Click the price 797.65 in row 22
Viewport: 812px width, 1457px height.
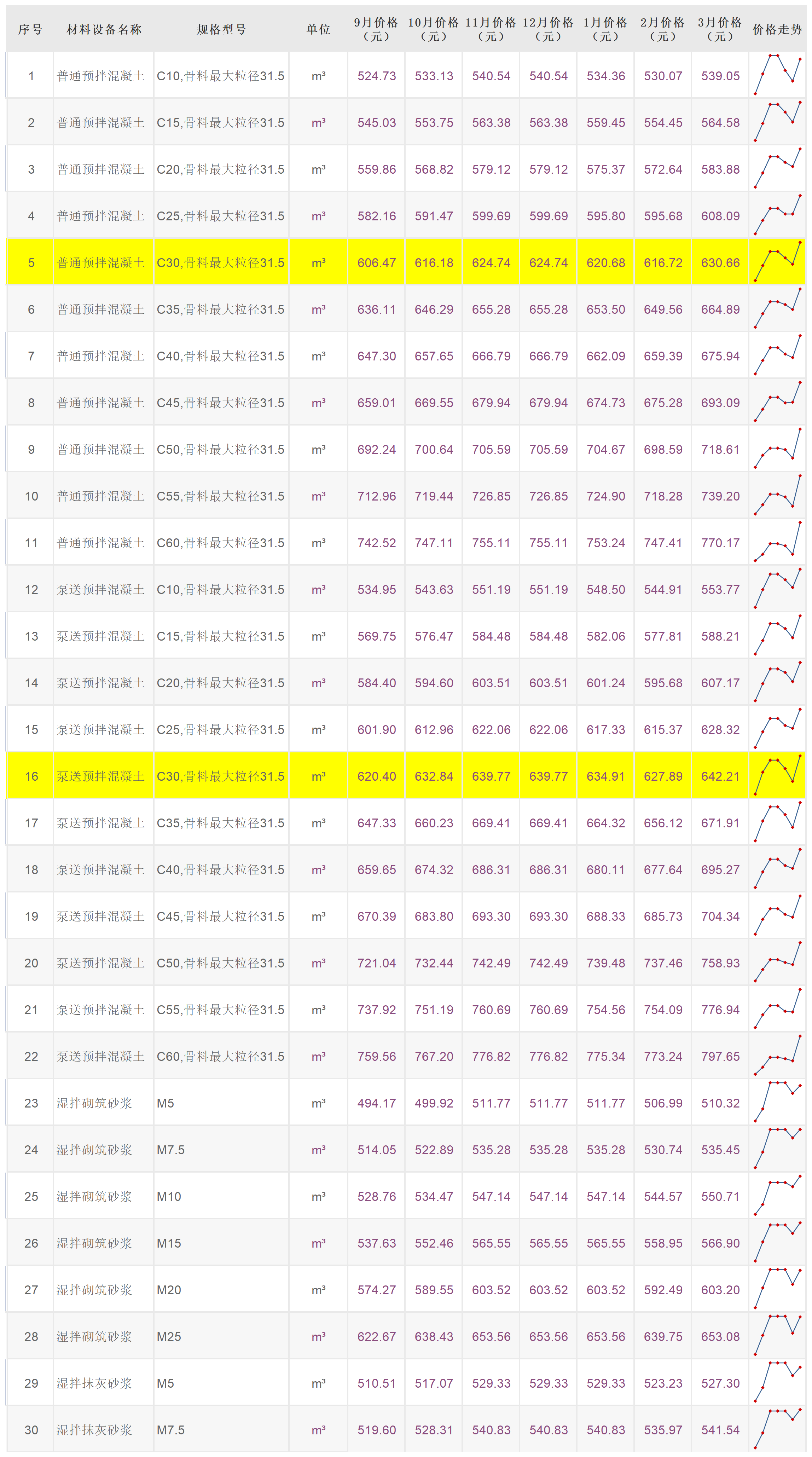pyautogui.click(x=720, y=1056)
